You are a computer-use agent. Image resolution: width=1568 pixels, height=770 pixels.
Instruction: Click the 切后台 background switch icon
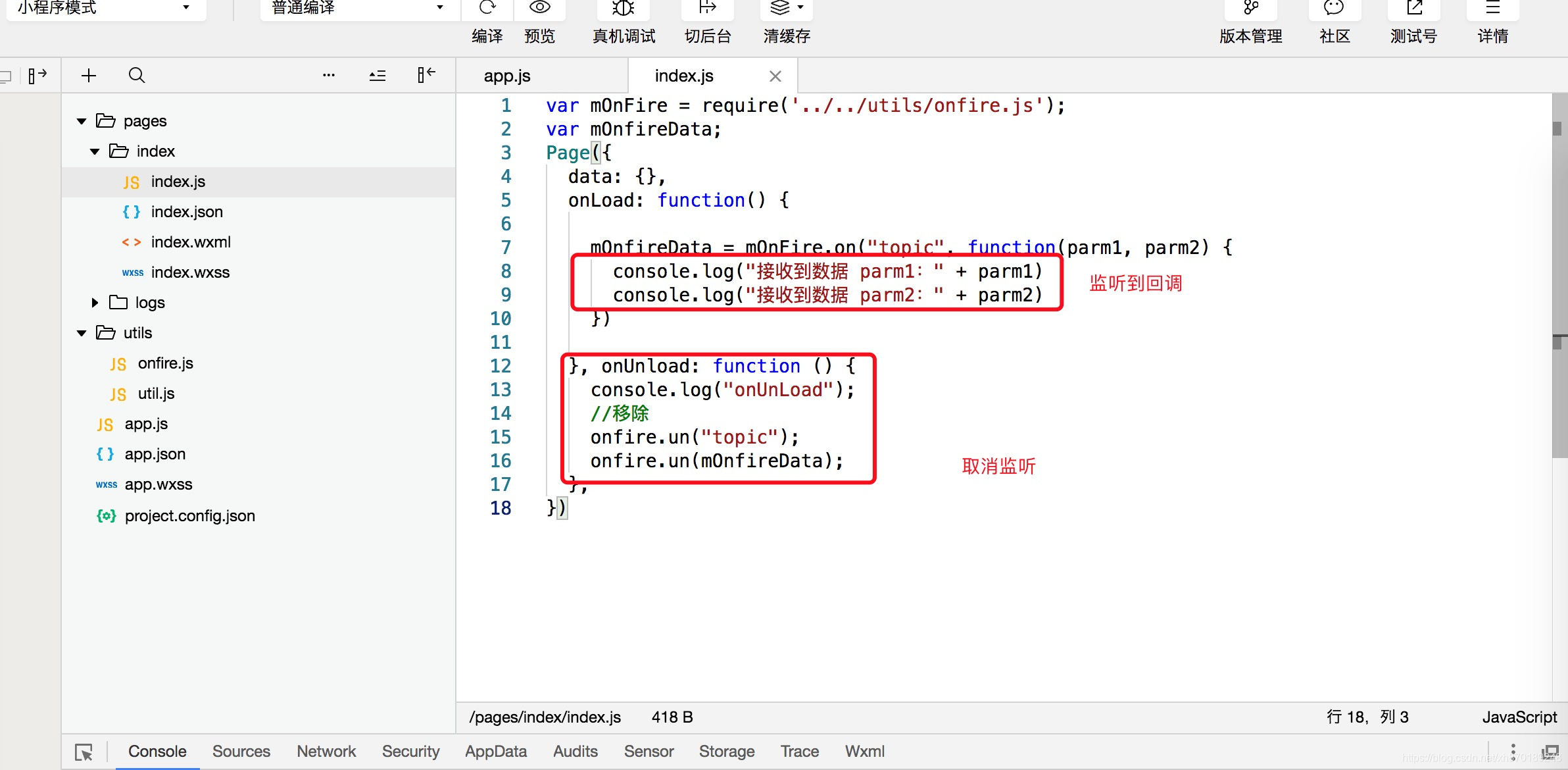pyautogui.click(x=708, y=8)
